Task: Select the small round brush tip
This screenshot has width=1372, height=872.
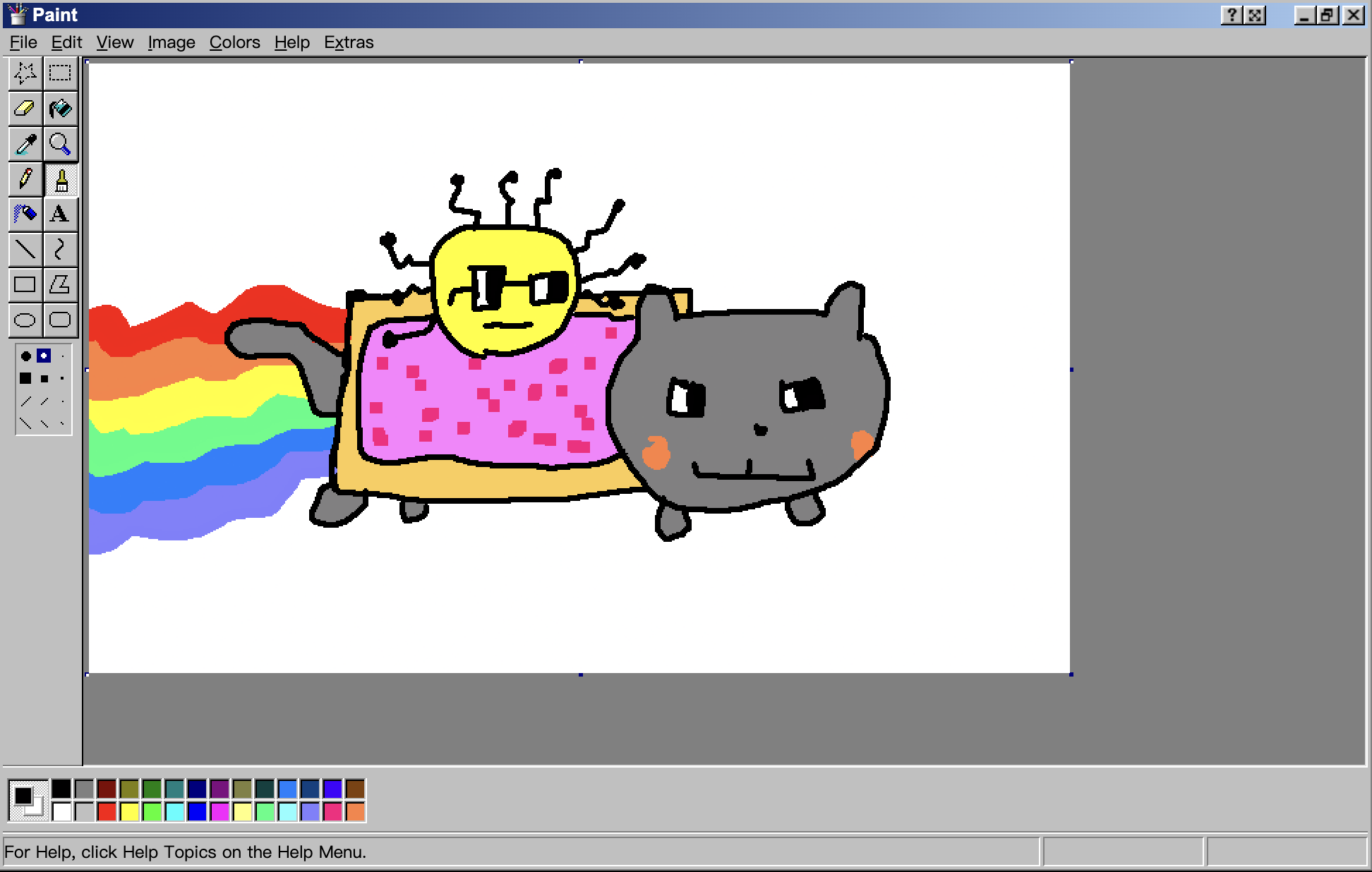Action: coord(62,356)
